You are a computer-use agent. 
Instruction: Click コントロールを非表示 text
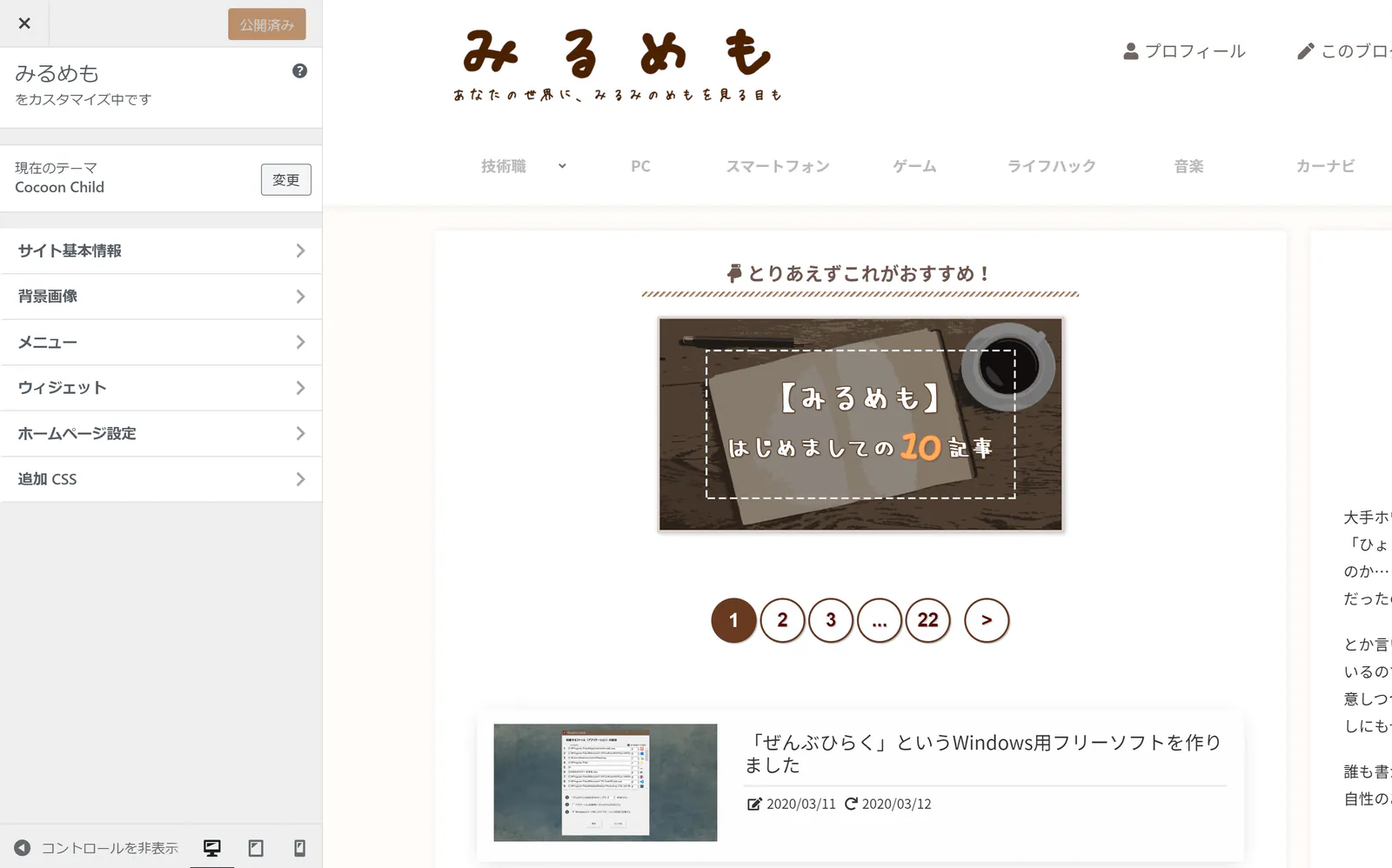click(110, 848)
